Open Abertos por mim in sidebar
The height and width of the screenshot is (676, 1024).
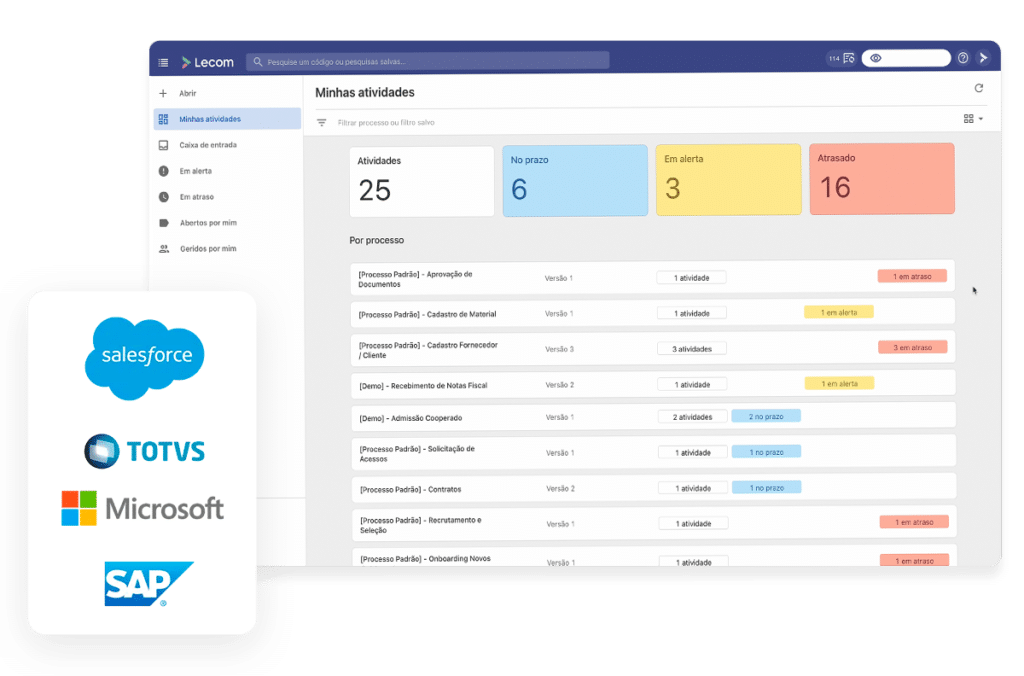pos(207,223)
